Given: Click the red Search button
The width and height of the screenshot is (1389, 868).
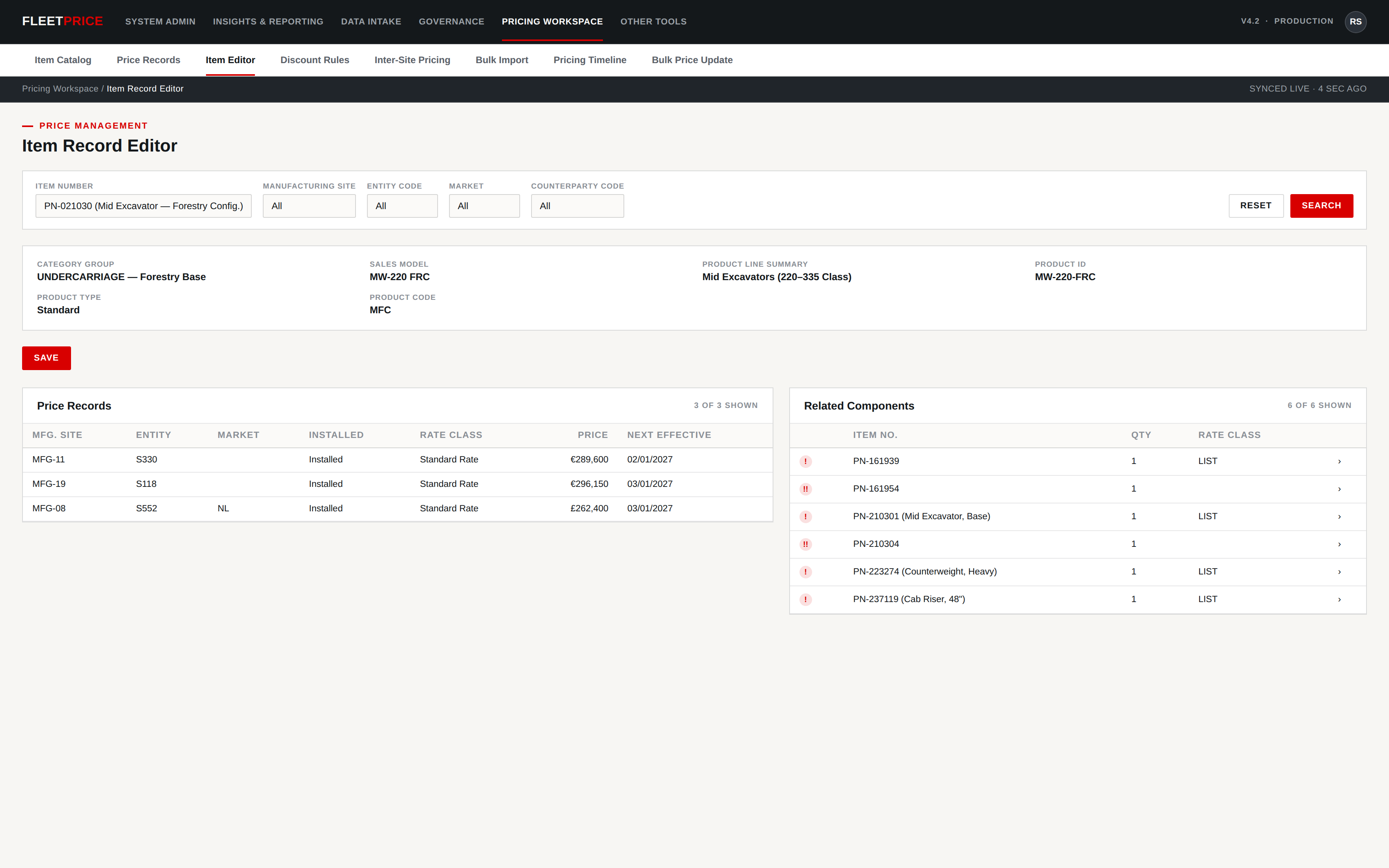Looking at the screenshot, I should pos(1321,206).
